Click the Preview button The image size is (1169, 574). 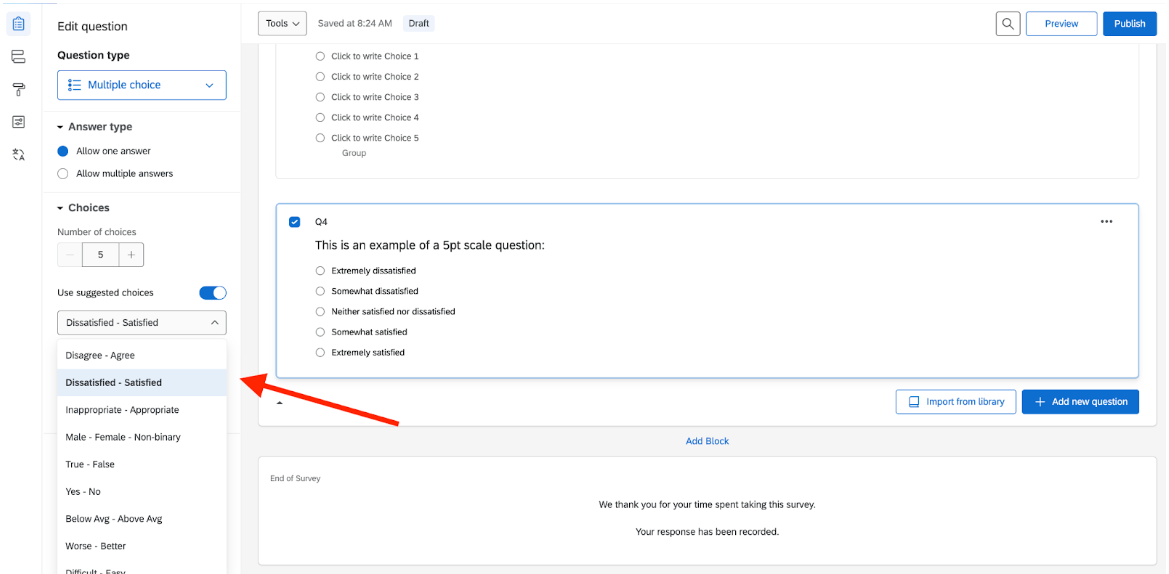coord(1062,24)
